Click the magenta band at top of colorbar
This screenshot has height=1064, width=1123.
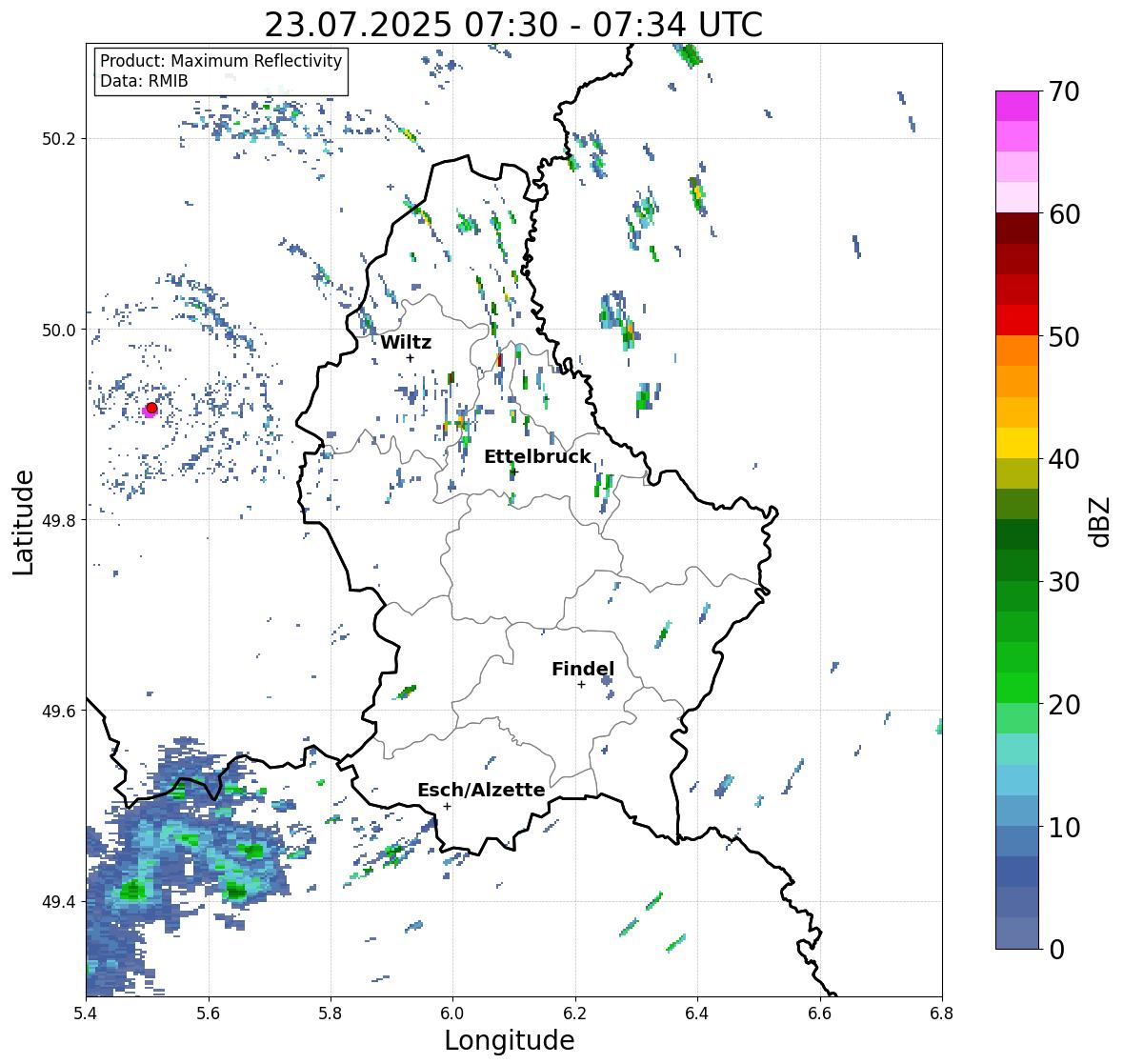(1017, 106)
